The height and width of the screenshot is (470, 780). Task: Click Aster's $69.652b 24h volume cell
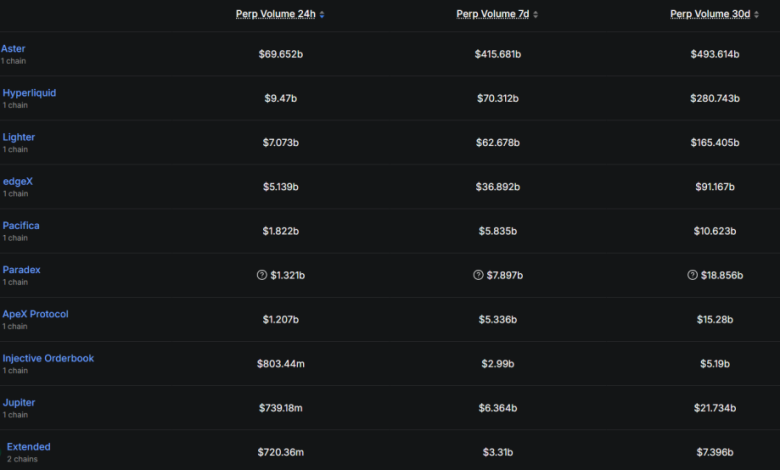(280, 54)
